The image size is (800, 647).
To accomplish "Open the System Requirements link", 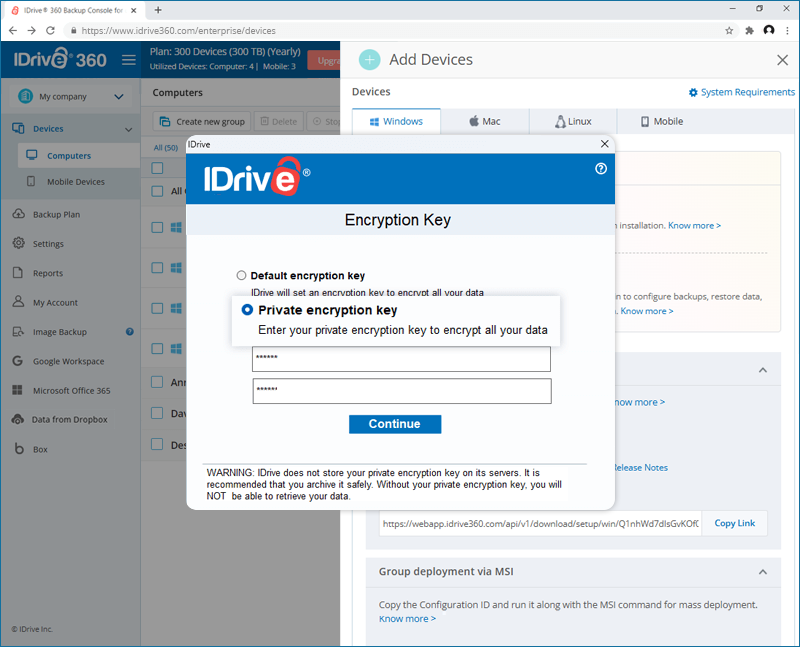I will click(x=742, y=92).
